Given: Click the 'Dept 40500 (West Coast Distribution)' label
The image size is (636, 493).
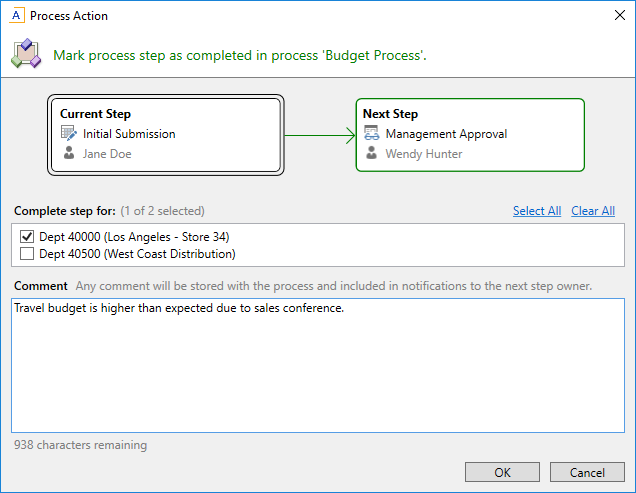Looking at the screenshot, I should pos(137,254).
